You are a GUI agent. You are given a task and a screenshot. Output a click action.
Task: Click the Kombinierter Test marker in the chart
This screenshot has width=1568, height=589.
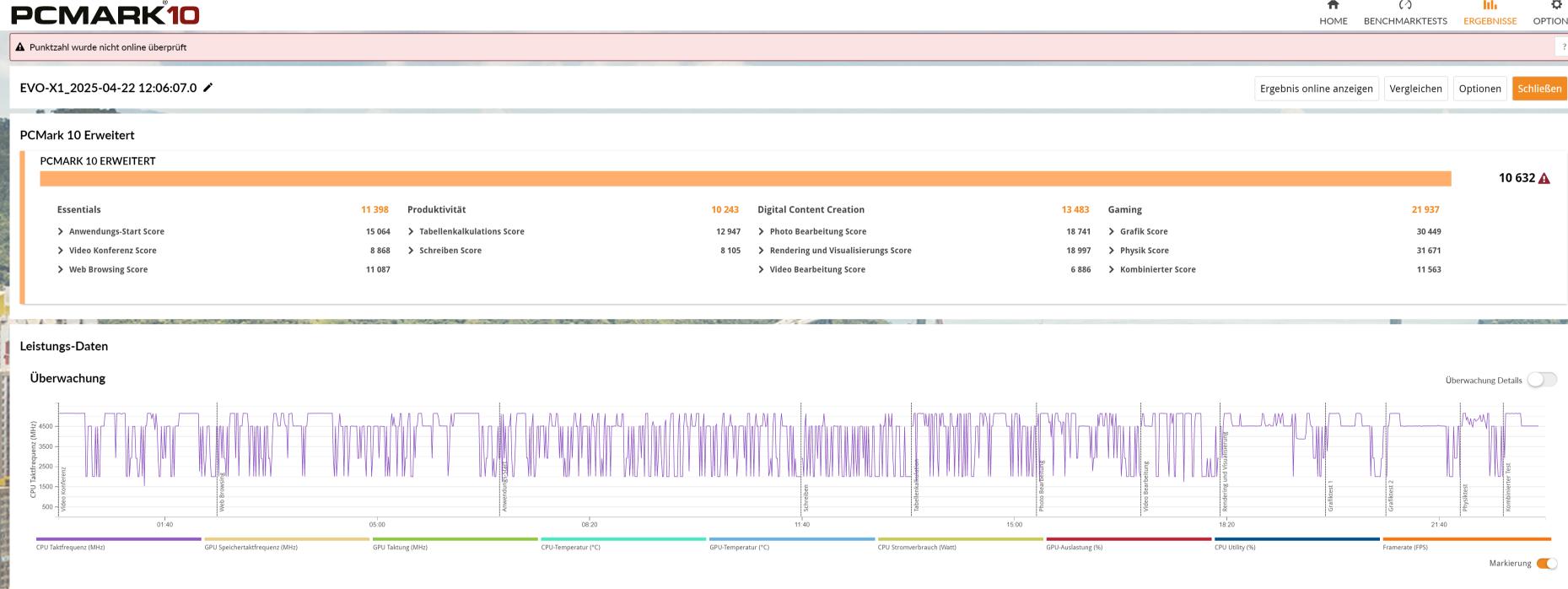pyautogui.click(x=1508, y=488)
